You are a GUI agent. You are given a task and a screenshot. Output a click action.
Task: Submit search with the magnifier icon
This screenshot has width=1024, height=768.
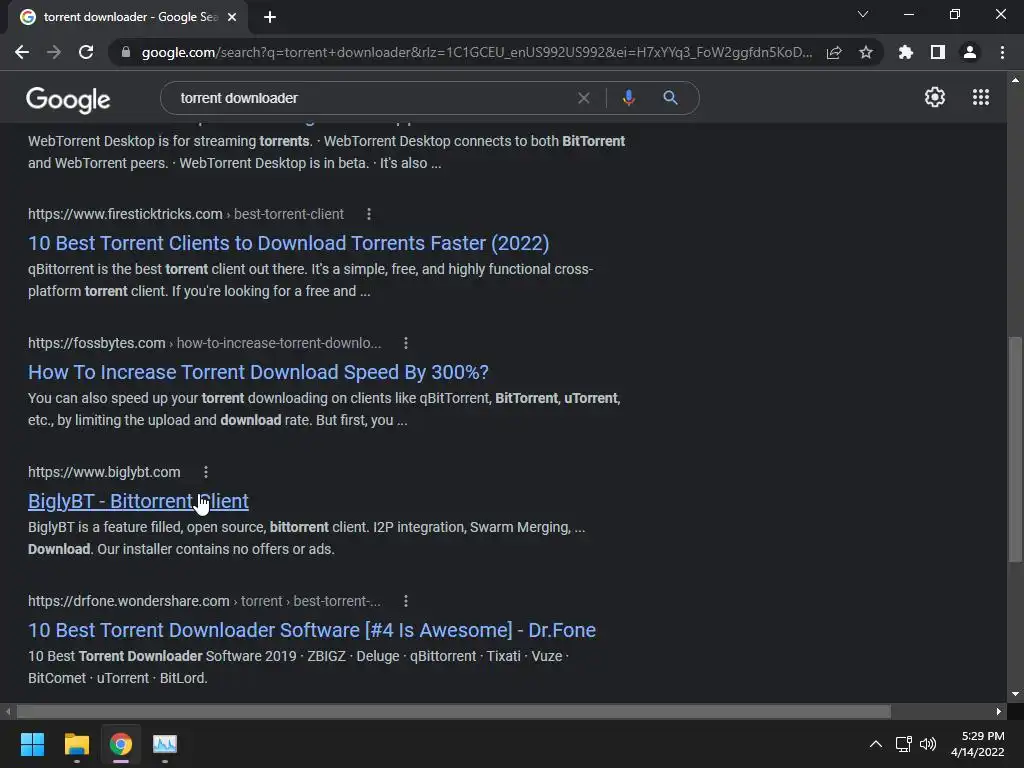click(670, 98)
